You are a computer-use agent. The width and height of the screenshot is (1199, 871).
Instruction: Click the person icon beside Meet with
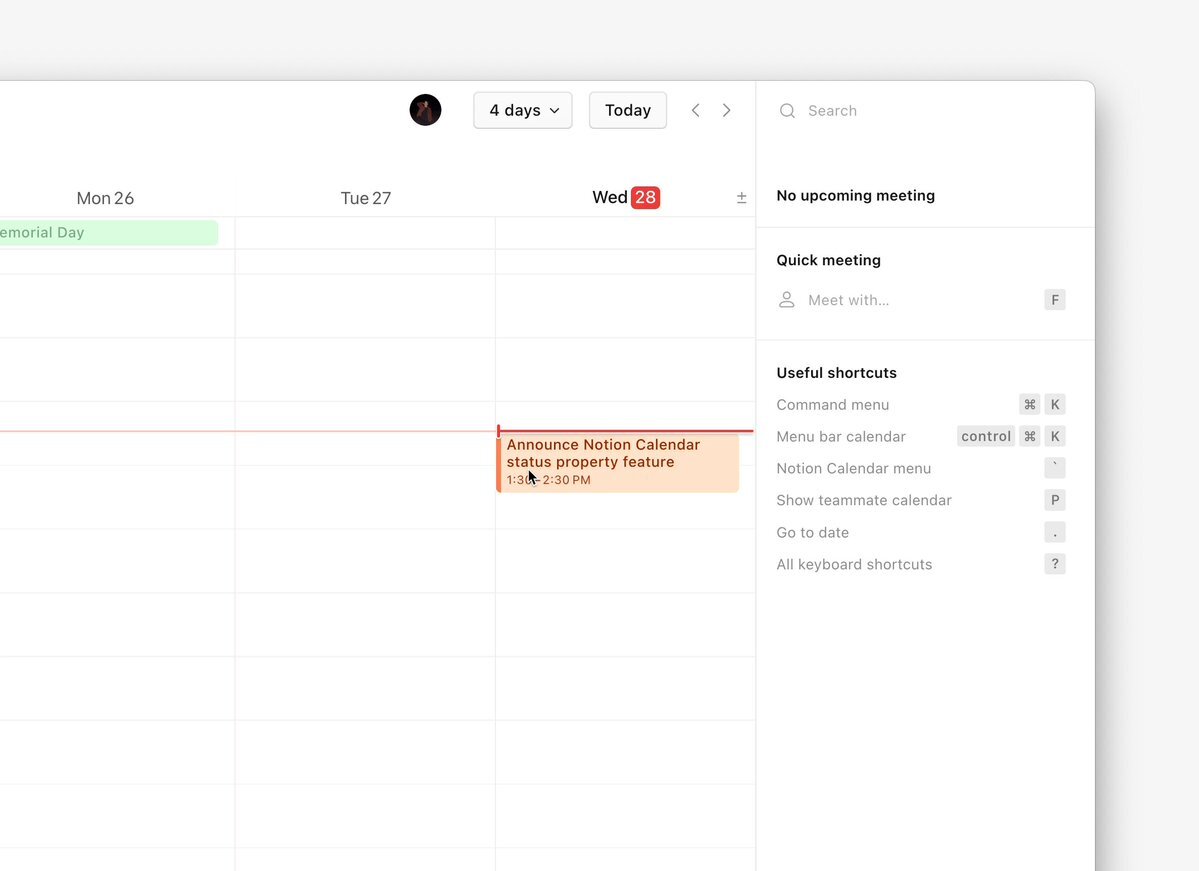click(786, 300)
